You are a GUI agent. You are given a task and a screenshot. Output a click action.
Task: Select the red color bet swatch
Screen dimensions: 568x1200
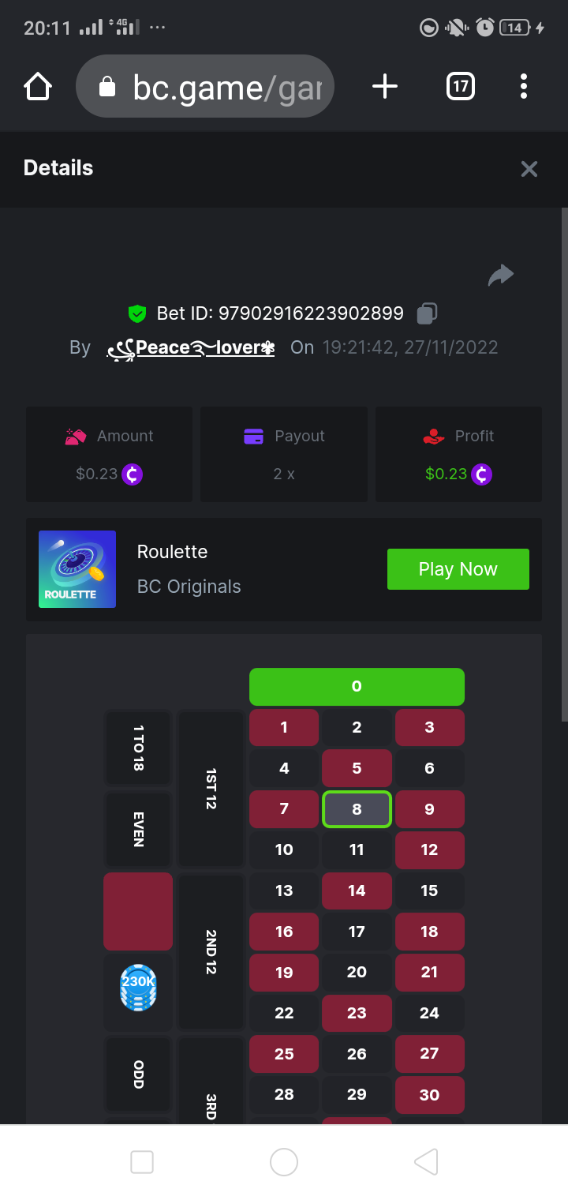pos(138,911)
